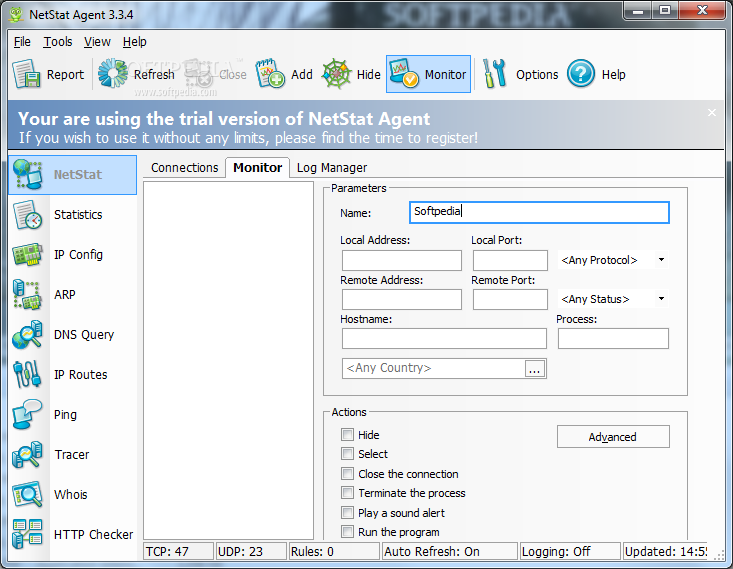The image size is (733, 569).
Task: Click the Process field
Action: tap(613, 339)
